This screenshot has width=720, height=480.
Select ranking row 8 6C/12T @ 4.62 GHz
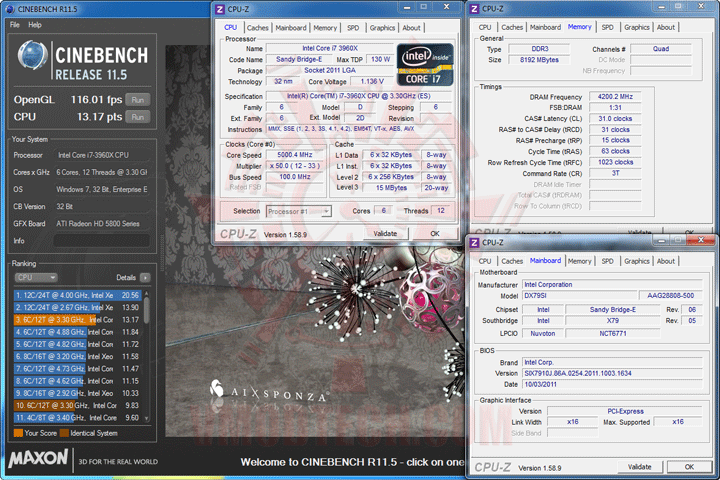[x=78, y=381]
